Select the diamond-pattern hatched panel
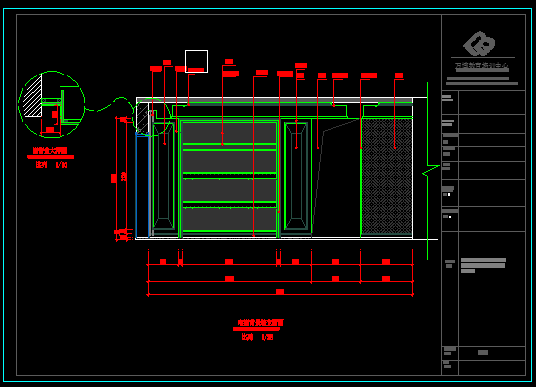Viewport: 536px width, 387px height. click(x=387, y=176)
